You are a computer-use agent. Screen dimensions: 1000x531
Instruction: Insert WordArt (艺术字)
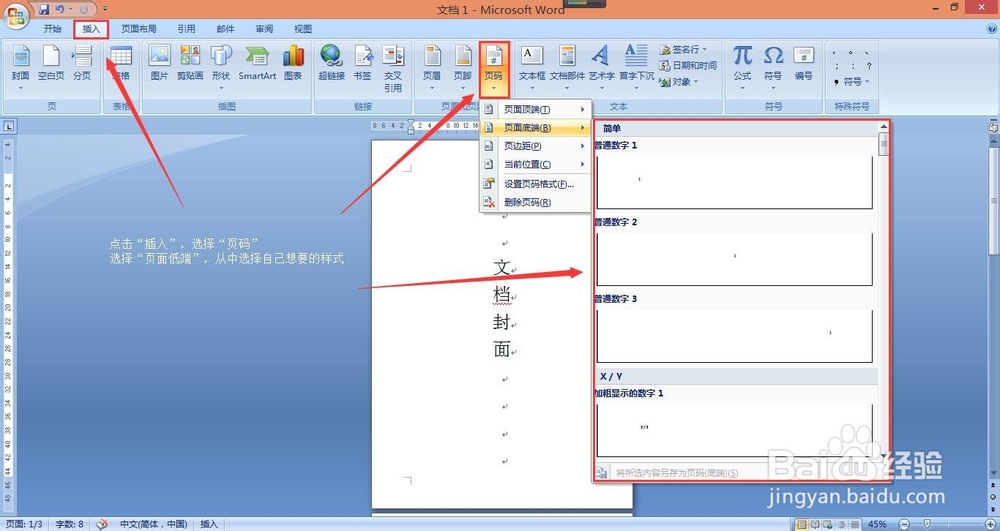pos(601,66)
